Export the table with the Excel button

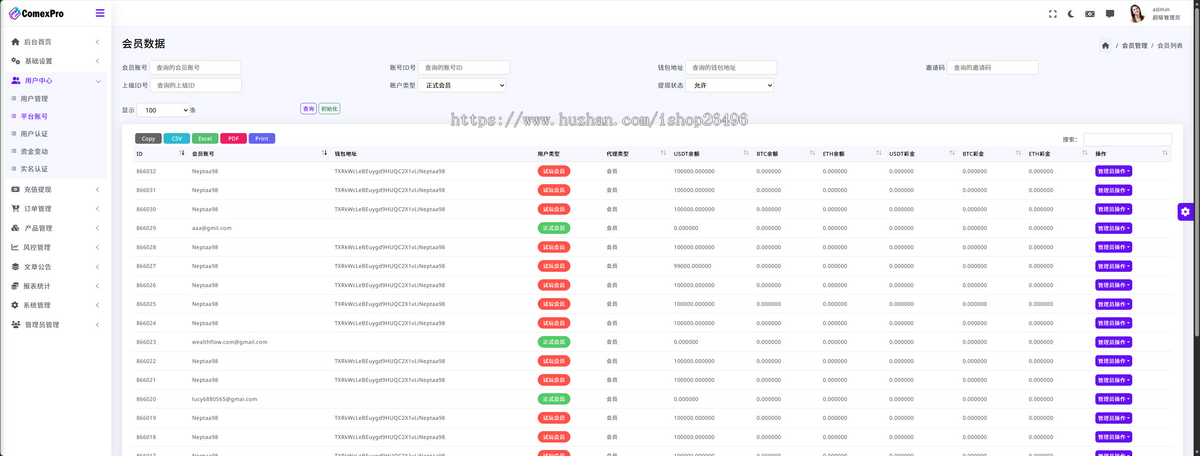(x=204, y=138)
